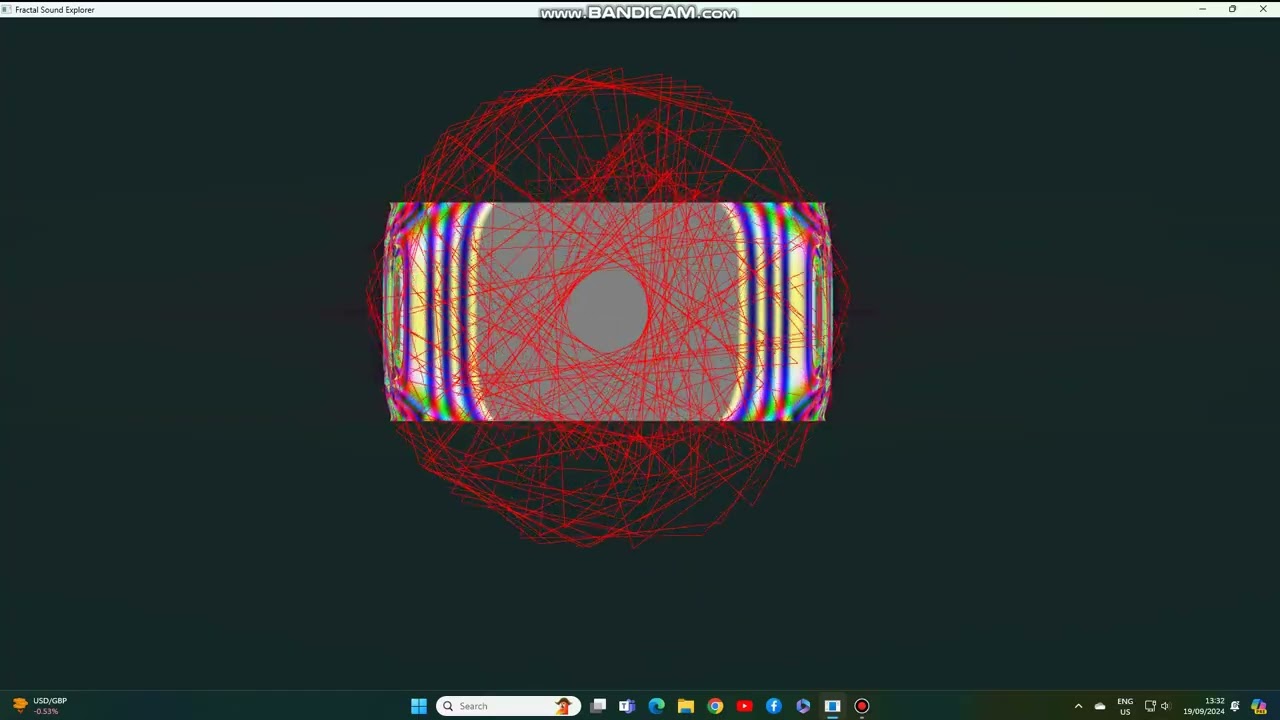Launch Microsoft Teams from the taskbar
This screenshot has width=1280, height=720.
627,706
